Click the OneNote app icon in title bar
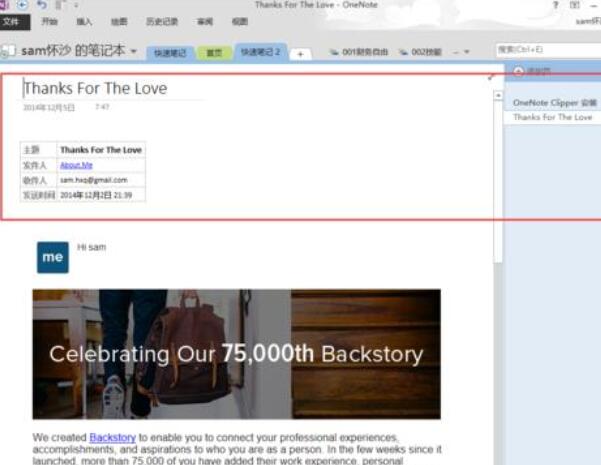Image resolution: width=601 pixels, height=465 pixels. point(4,5)
